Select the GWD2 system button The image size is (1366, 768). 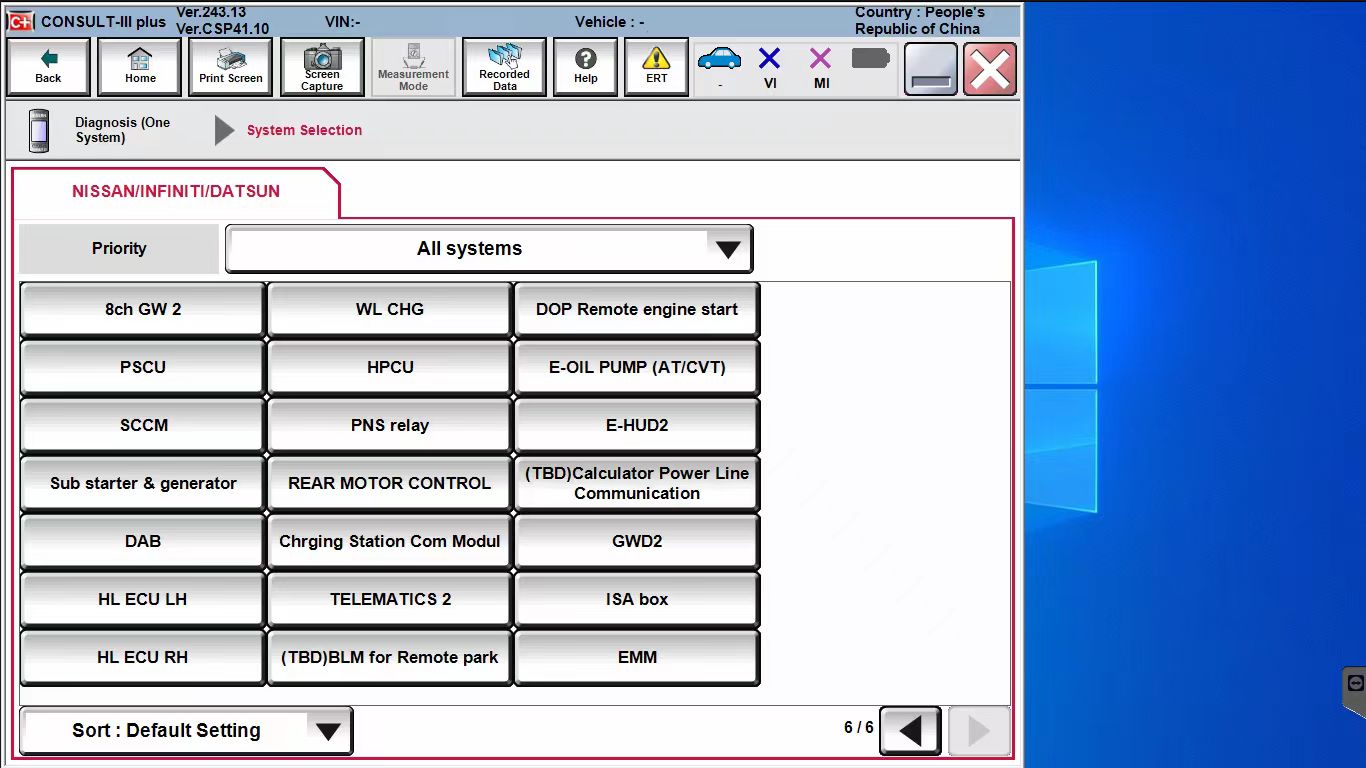637,541
